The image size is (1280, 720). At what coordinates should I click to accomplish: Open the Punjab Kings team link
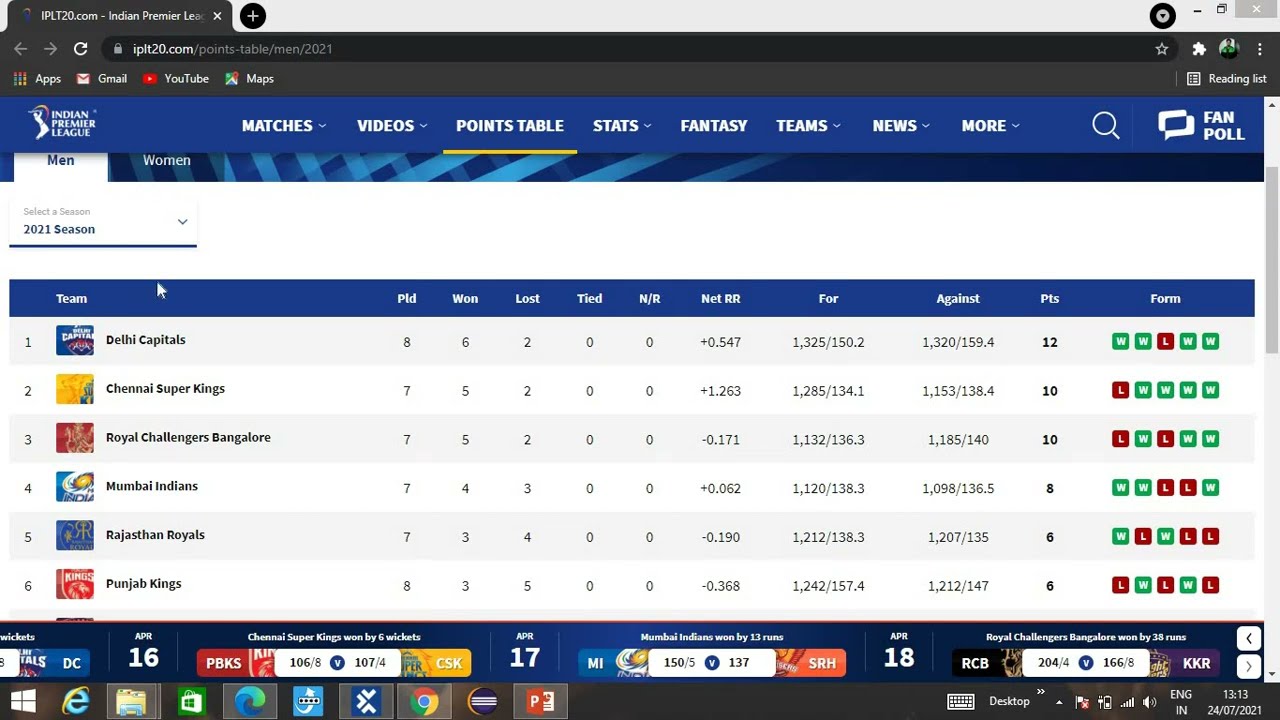pos(144,584)
